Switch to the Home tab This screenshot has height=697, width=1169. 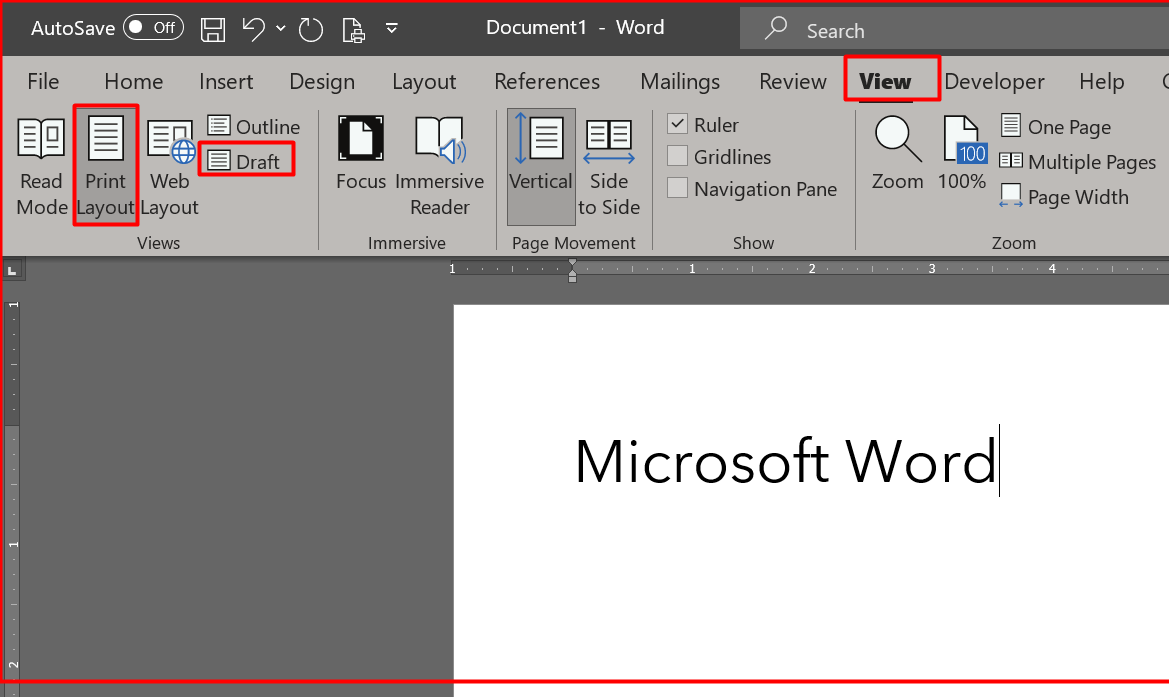(x=133, y=81)
